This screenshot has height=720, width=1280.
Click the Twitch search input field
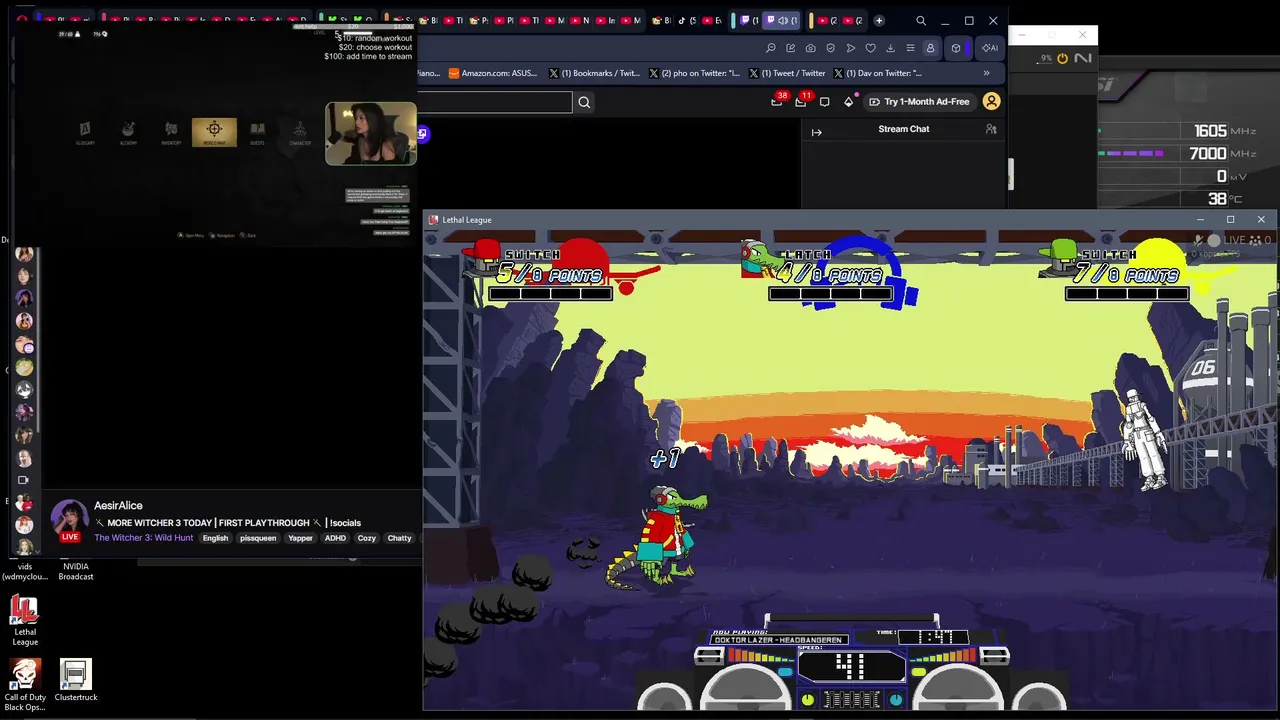tap(495, 102)
